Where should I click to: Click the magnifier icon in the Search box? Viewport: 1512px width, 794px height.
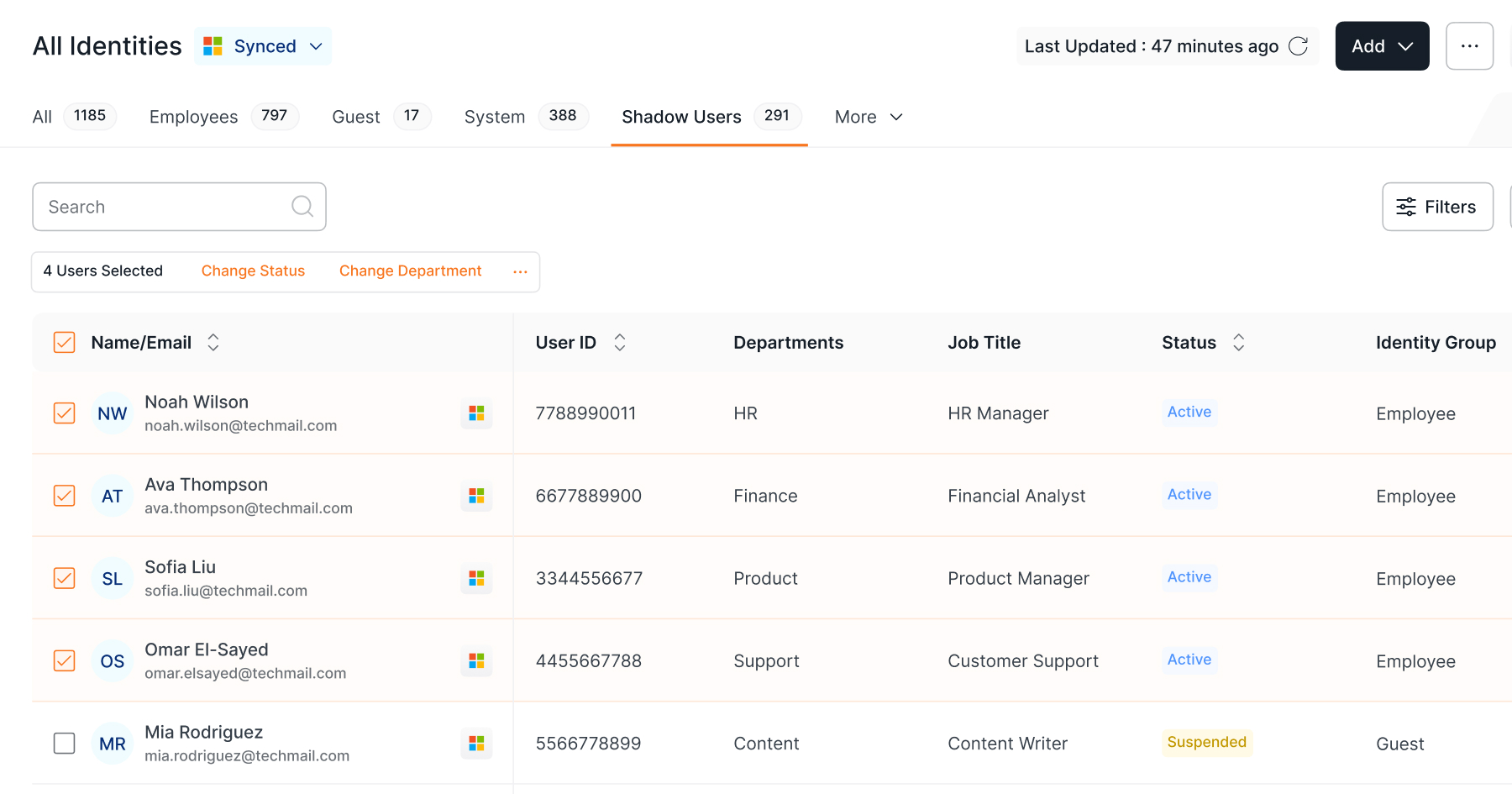[302, 206]
